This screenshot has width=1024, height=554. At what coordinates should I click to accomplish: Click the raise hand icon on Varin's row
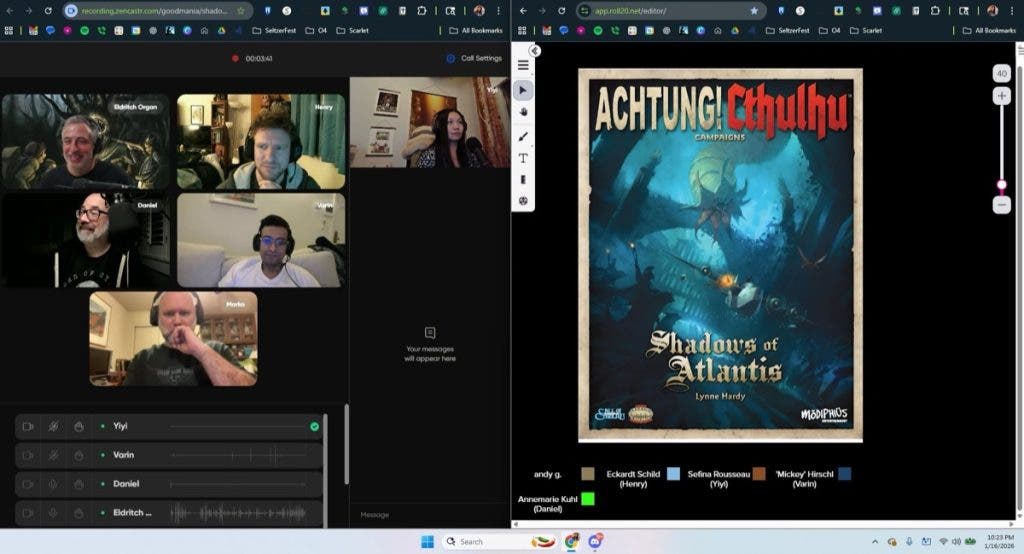78,455
